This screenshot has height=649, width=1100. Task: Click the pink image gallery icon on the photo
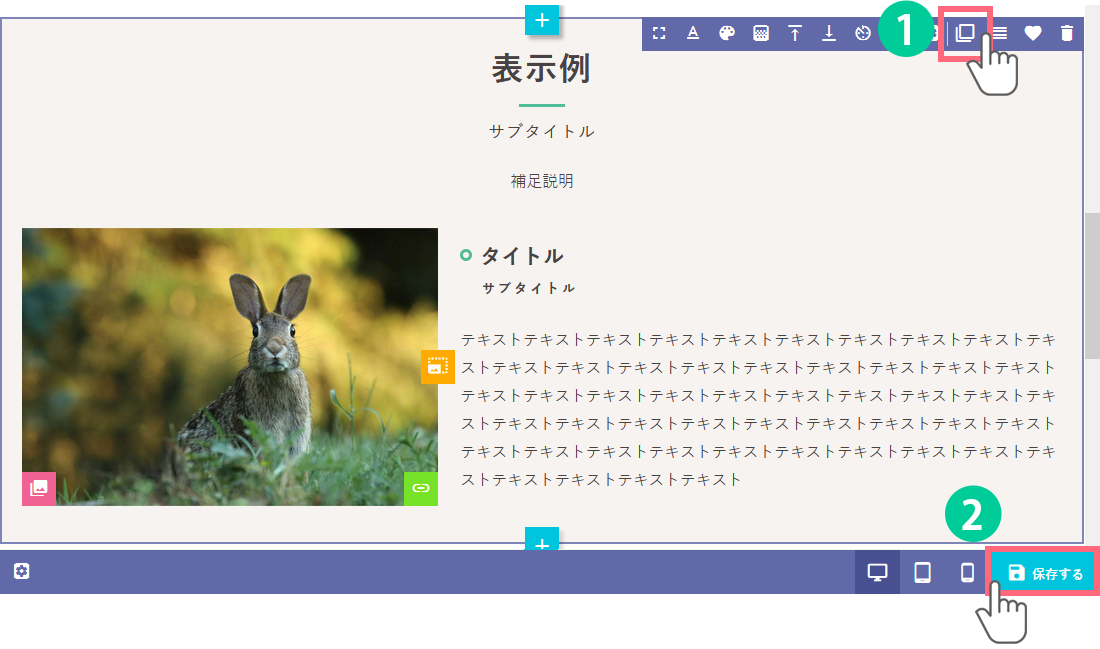[39, 488]
